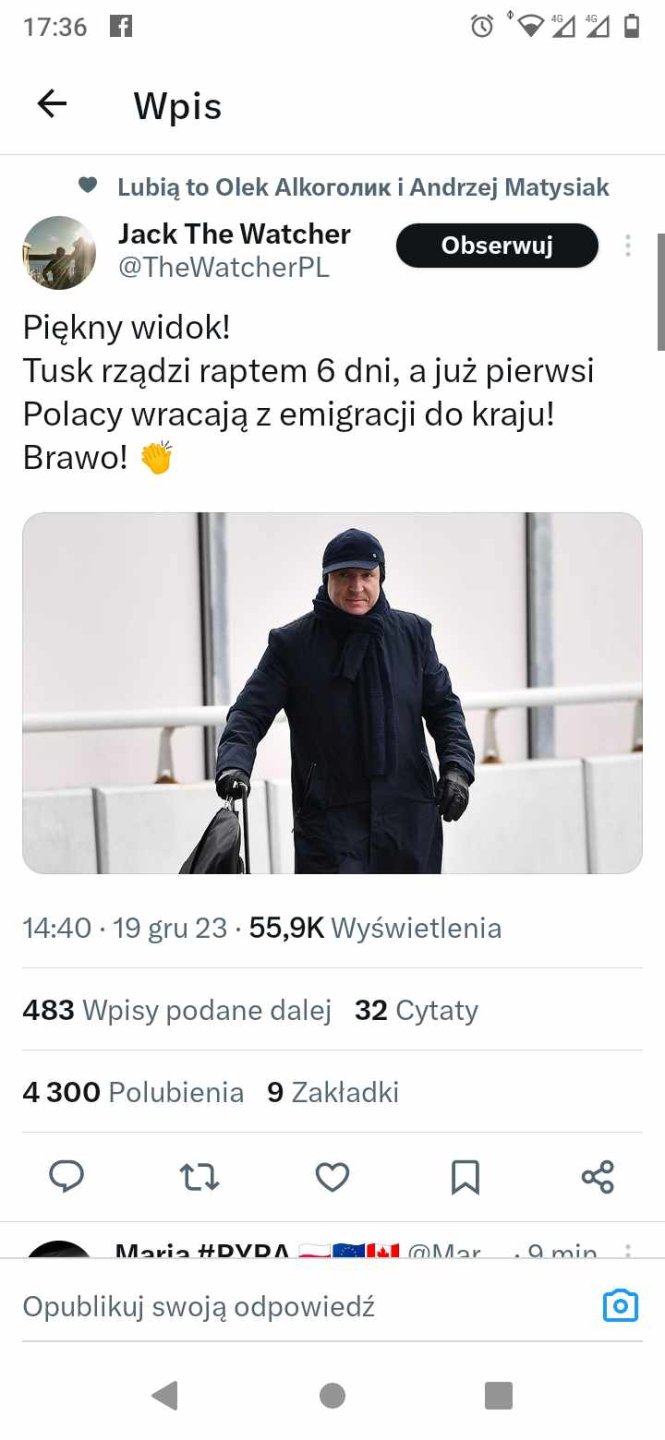This screenshot has height=1440, width=665.
Task: View the 483 Wpisy podane dalej list
Action: (177, 1010)
